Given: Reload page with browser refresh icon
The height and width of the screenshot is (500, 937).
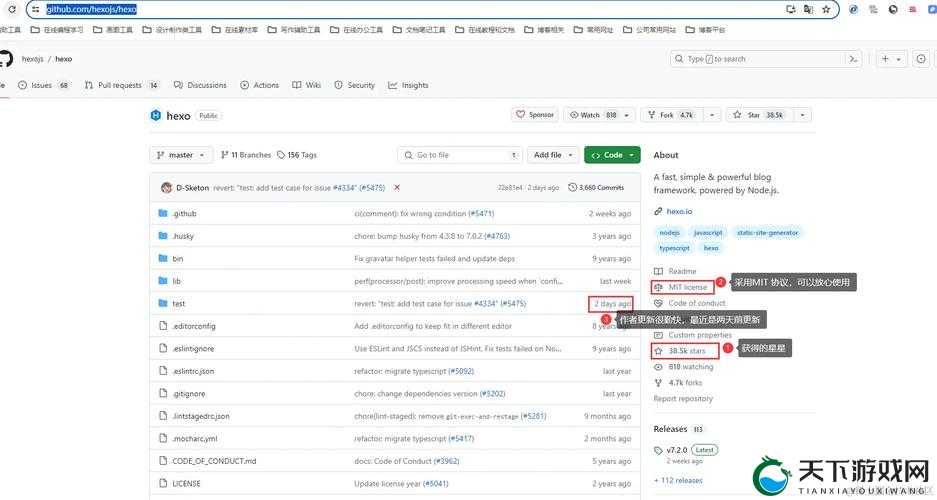Looking at the screenshot, I should click(11, 9).
